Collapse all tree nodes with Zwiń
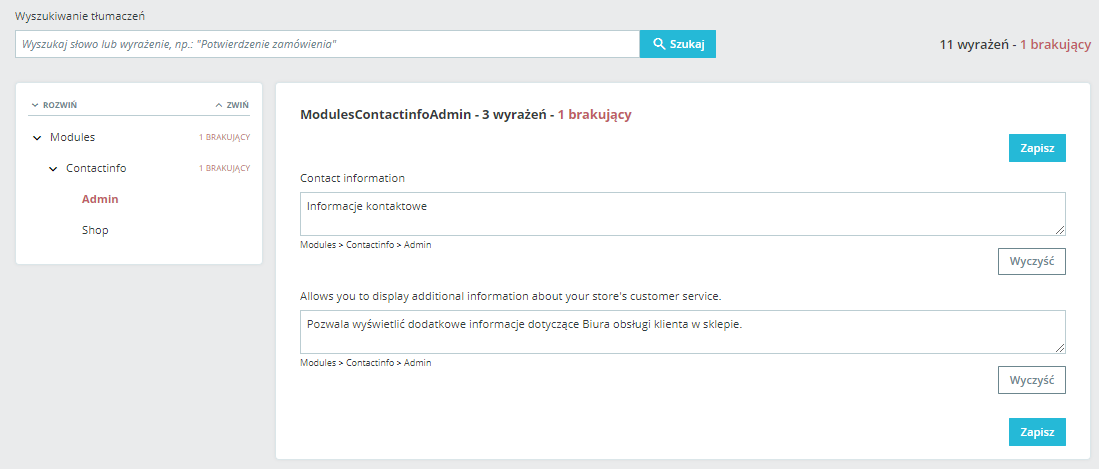 [x=232, y=104]
